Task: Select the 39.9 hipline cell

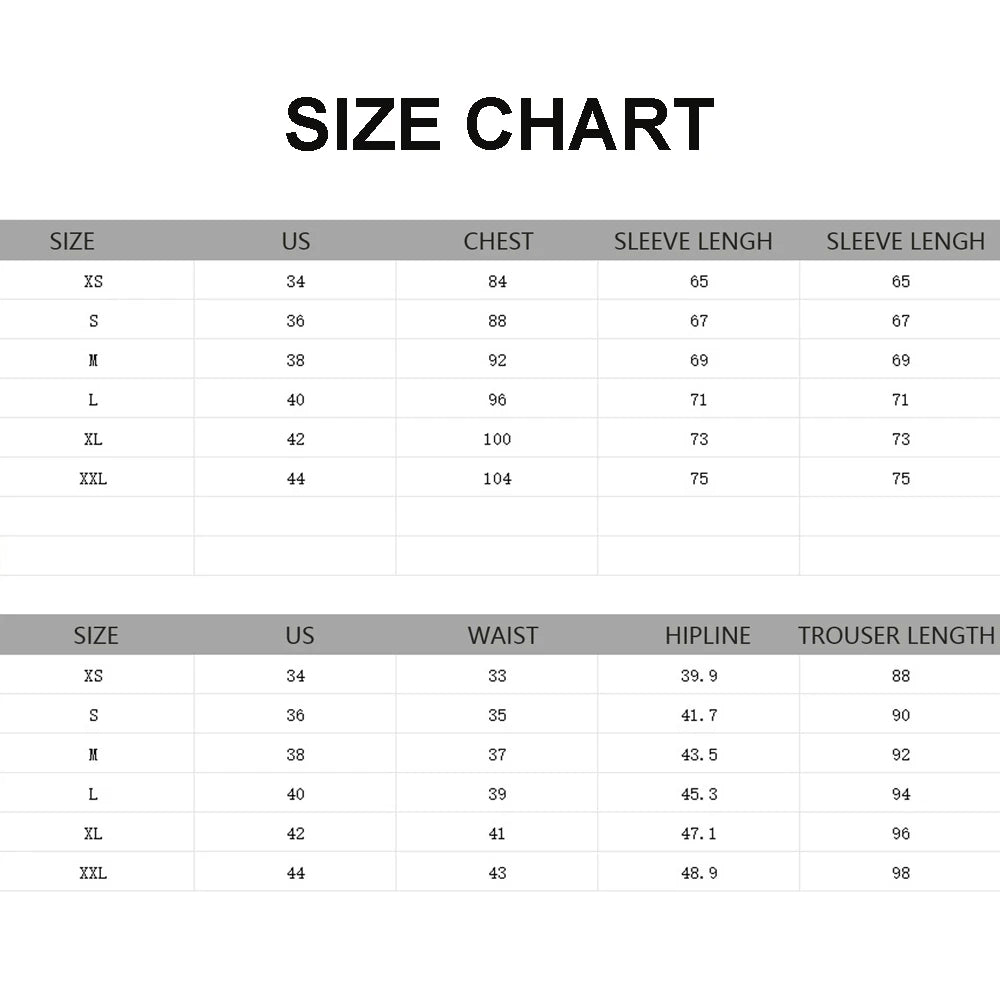Action: (699, 675)
